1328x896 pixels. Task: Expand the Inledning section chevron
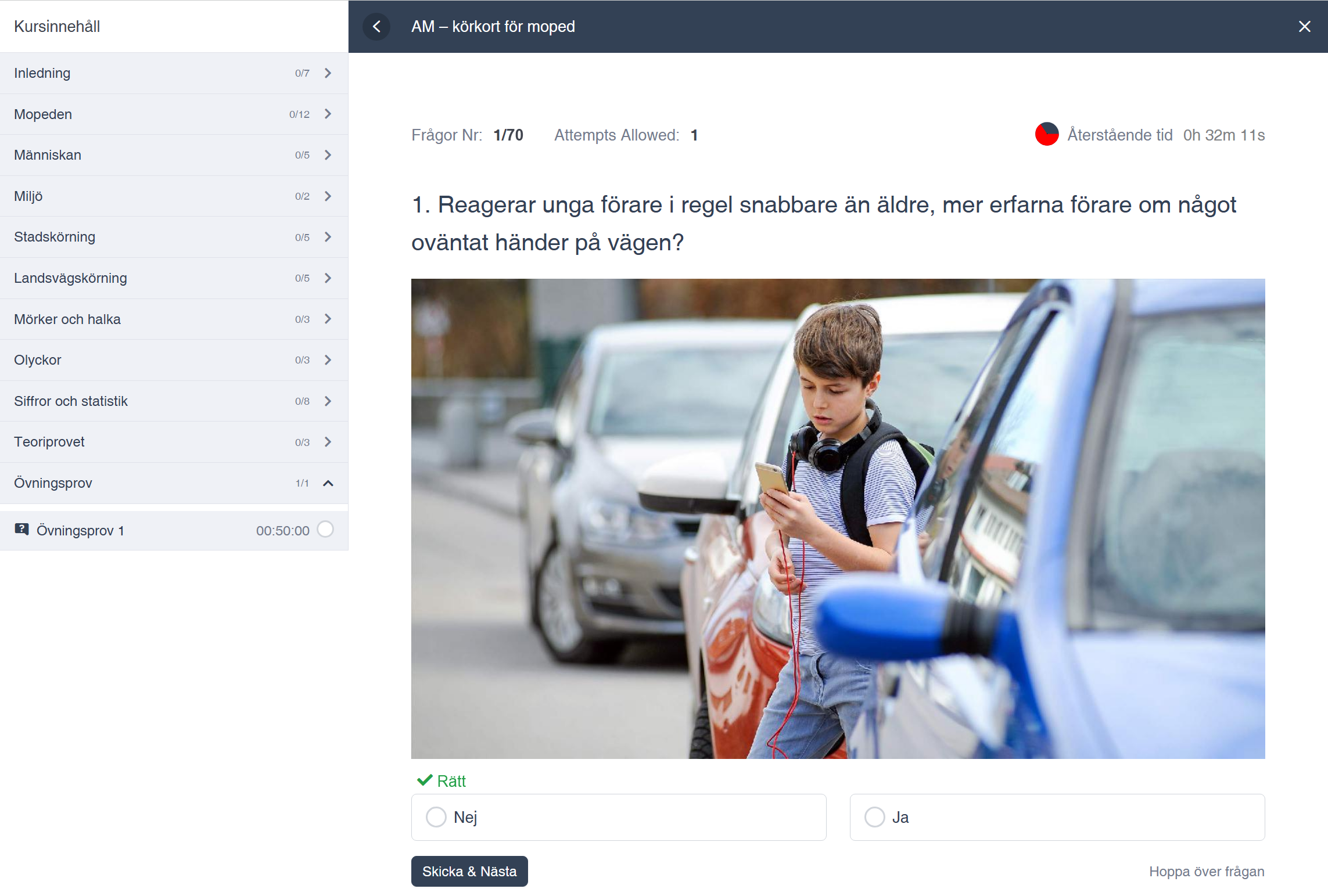[x=328, y=73]
